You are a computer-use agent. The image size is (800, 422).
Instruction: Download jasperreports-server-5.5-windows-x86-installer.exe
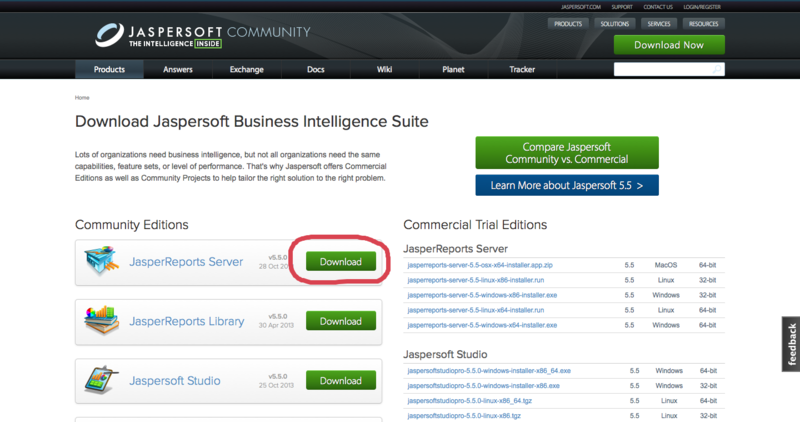point(482,295)
